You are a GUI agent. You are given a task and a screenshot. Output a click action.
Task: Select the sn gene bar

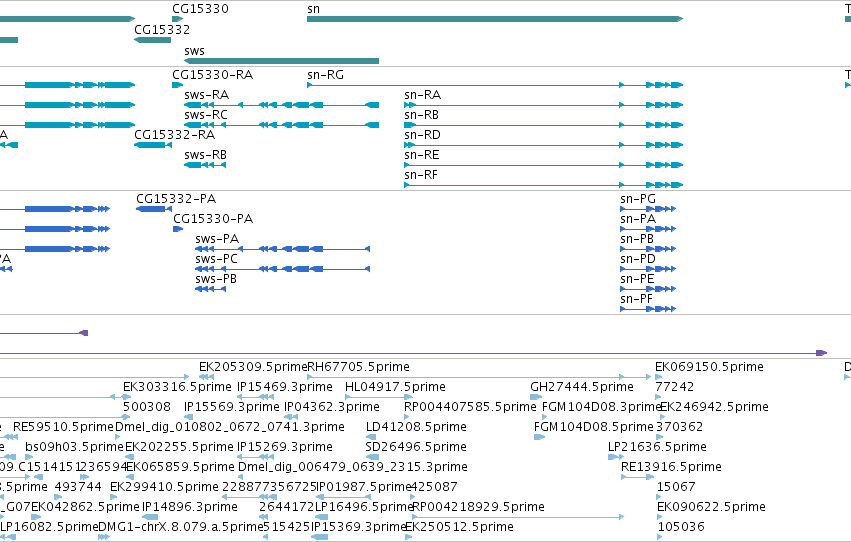click(x=494, y=19)
